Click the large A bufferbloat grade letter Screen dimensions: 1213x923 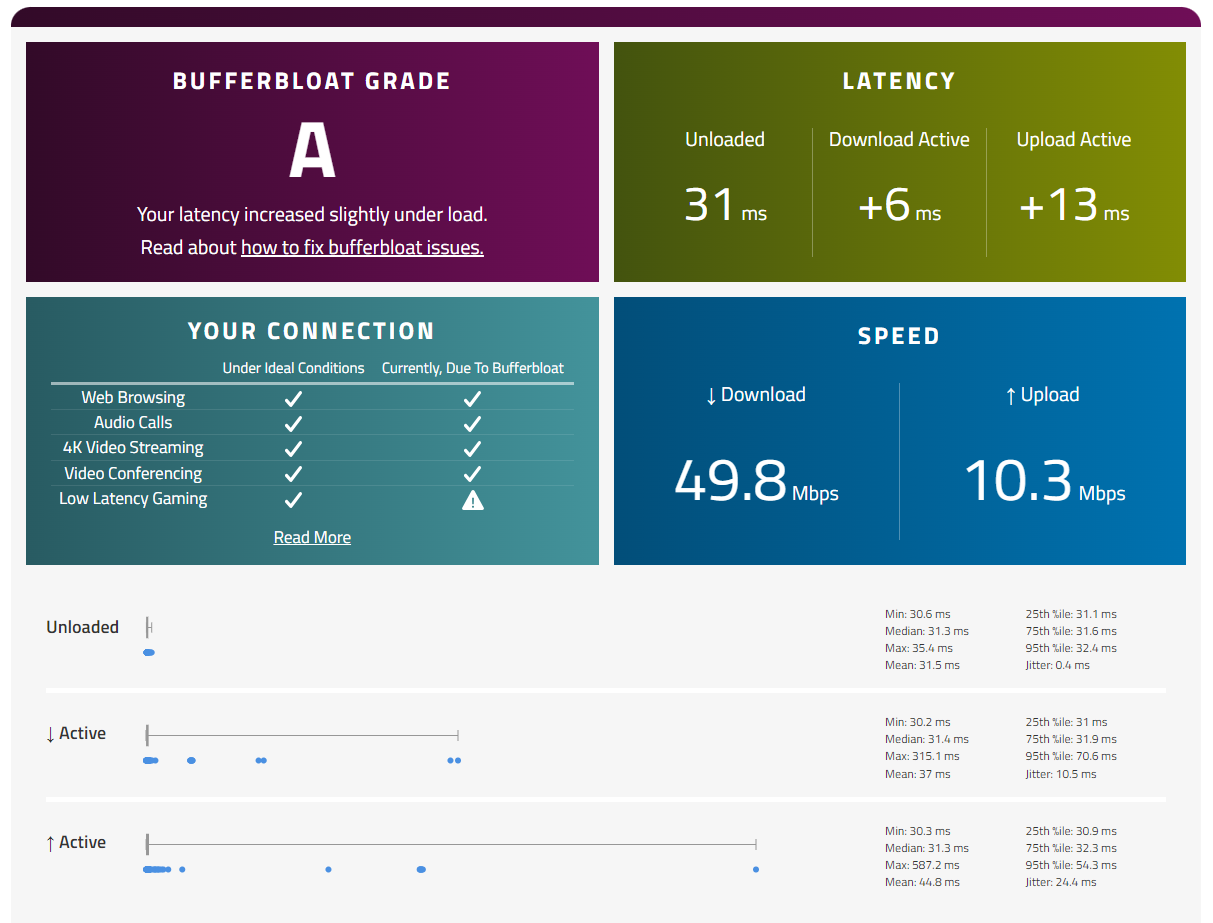point(312,152)
